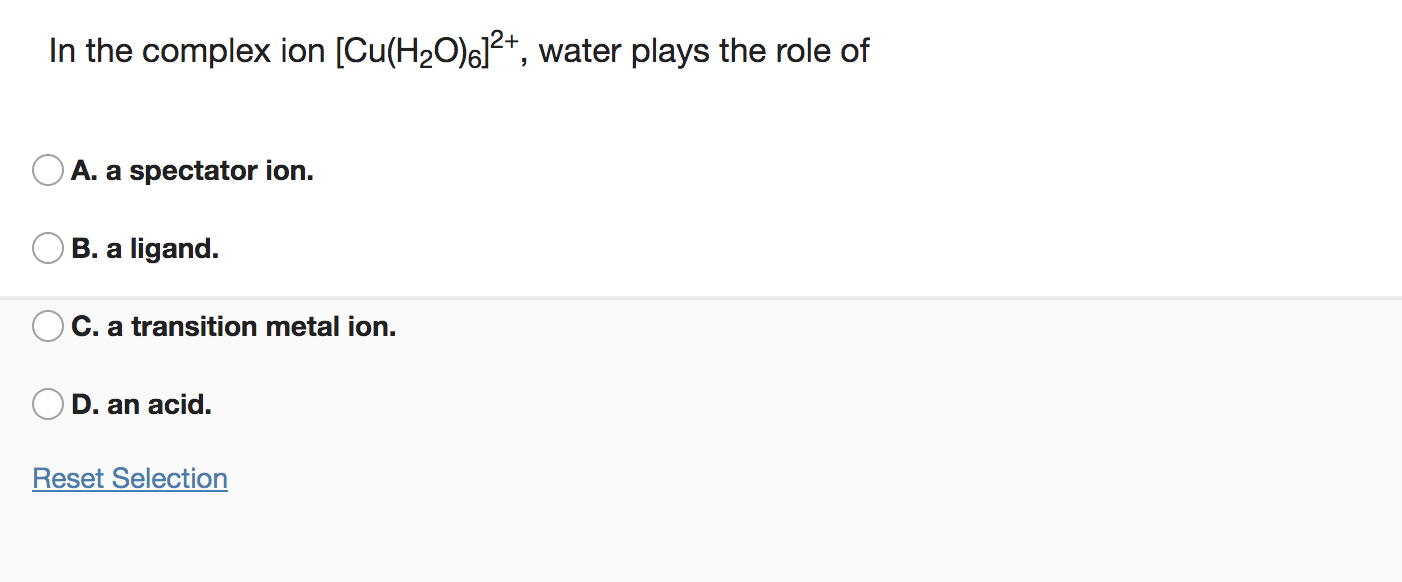Image resolution: width=1402 pixels, height=582 pixels.
Task: Click the empty circle next to A
Action: pos(47,170)
